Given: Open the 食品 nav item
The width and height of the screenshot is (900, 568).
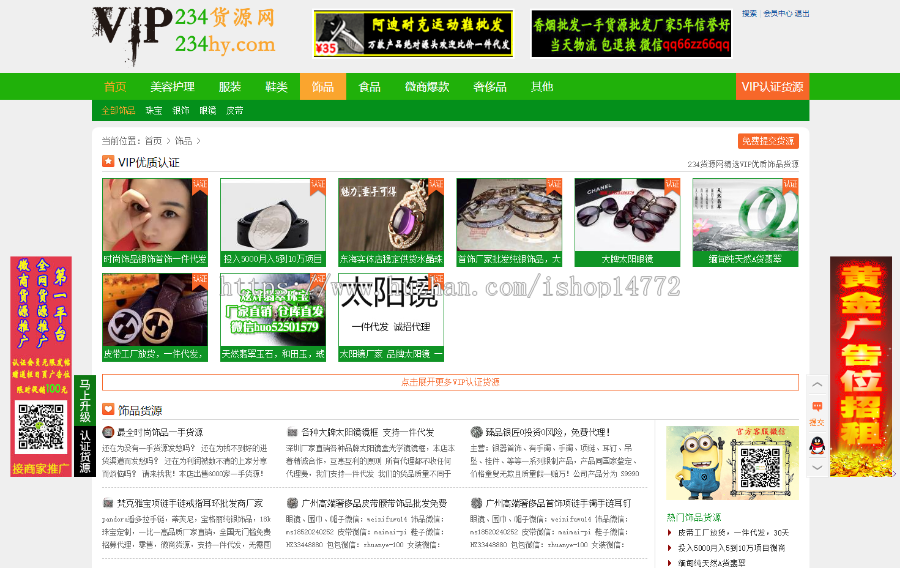Looking at the screenshot, I should click(369, 87).
